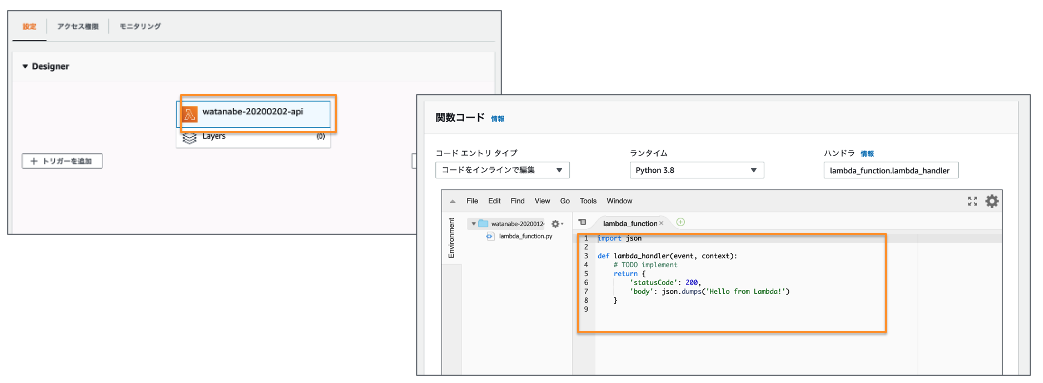The image size is (1043, 383).
Task: Switch to the 設定 tab
Action: click(29, 27)
